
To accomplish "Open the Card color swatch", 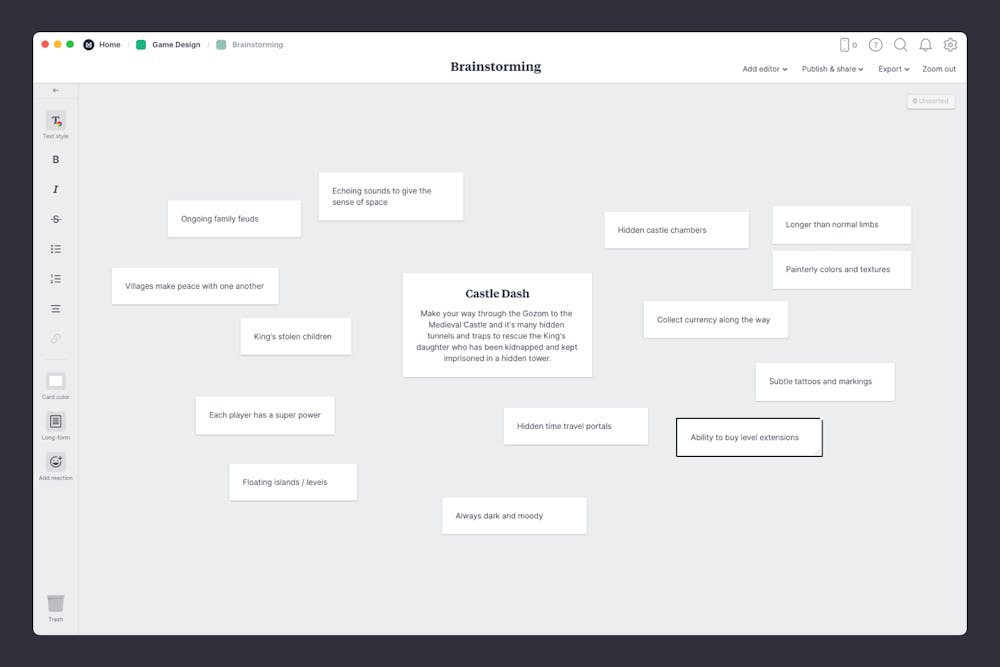I will coord(55,382).
